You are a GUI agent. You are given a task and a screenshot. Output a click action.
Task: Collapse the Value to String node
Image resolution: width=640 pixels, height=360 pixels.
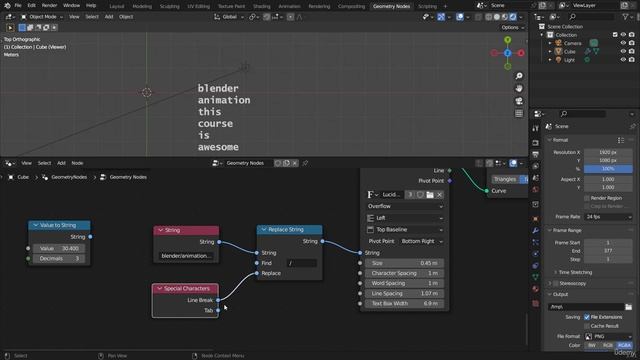coord(36,225)
